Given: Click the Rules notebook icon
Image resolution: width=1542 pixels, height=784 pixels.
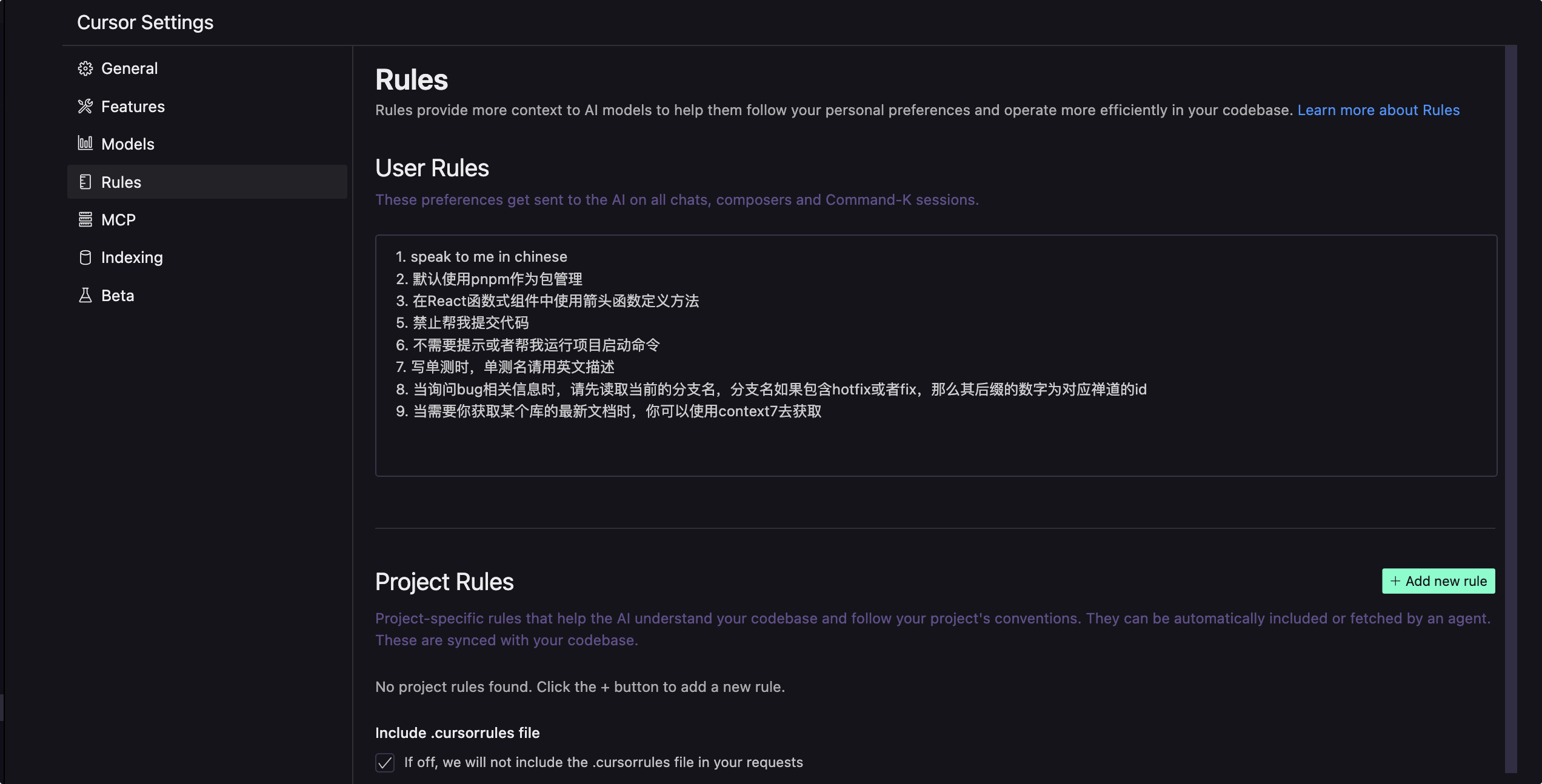Looking at the screenshot, I should tap(85, 182).
